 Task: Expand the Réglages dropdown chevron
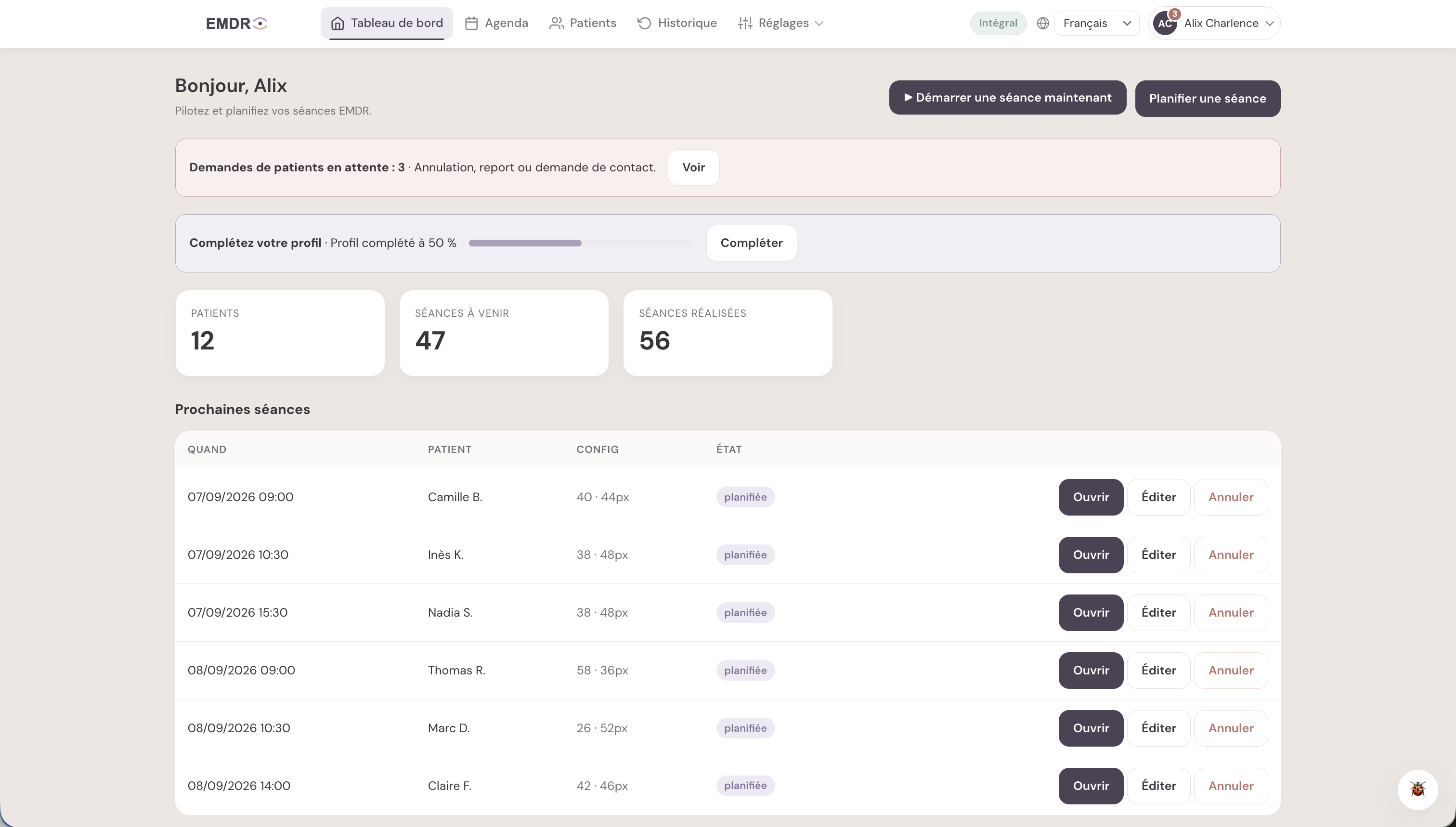click(x=819, y=23)
